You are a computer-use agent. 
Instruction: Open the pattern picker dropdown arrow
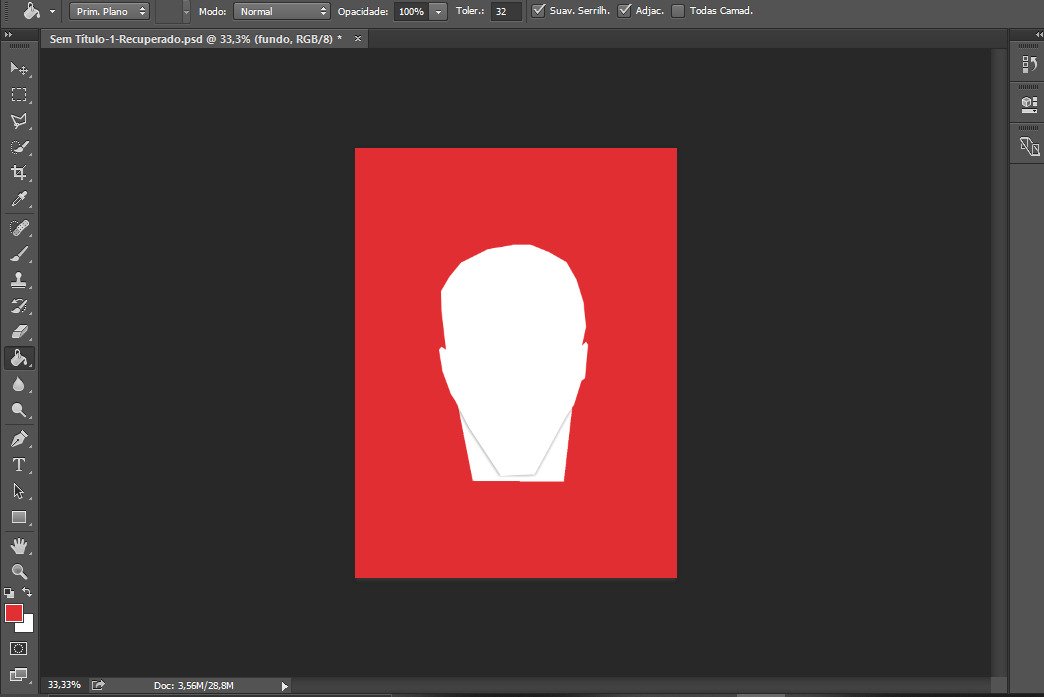coord(186,11)
